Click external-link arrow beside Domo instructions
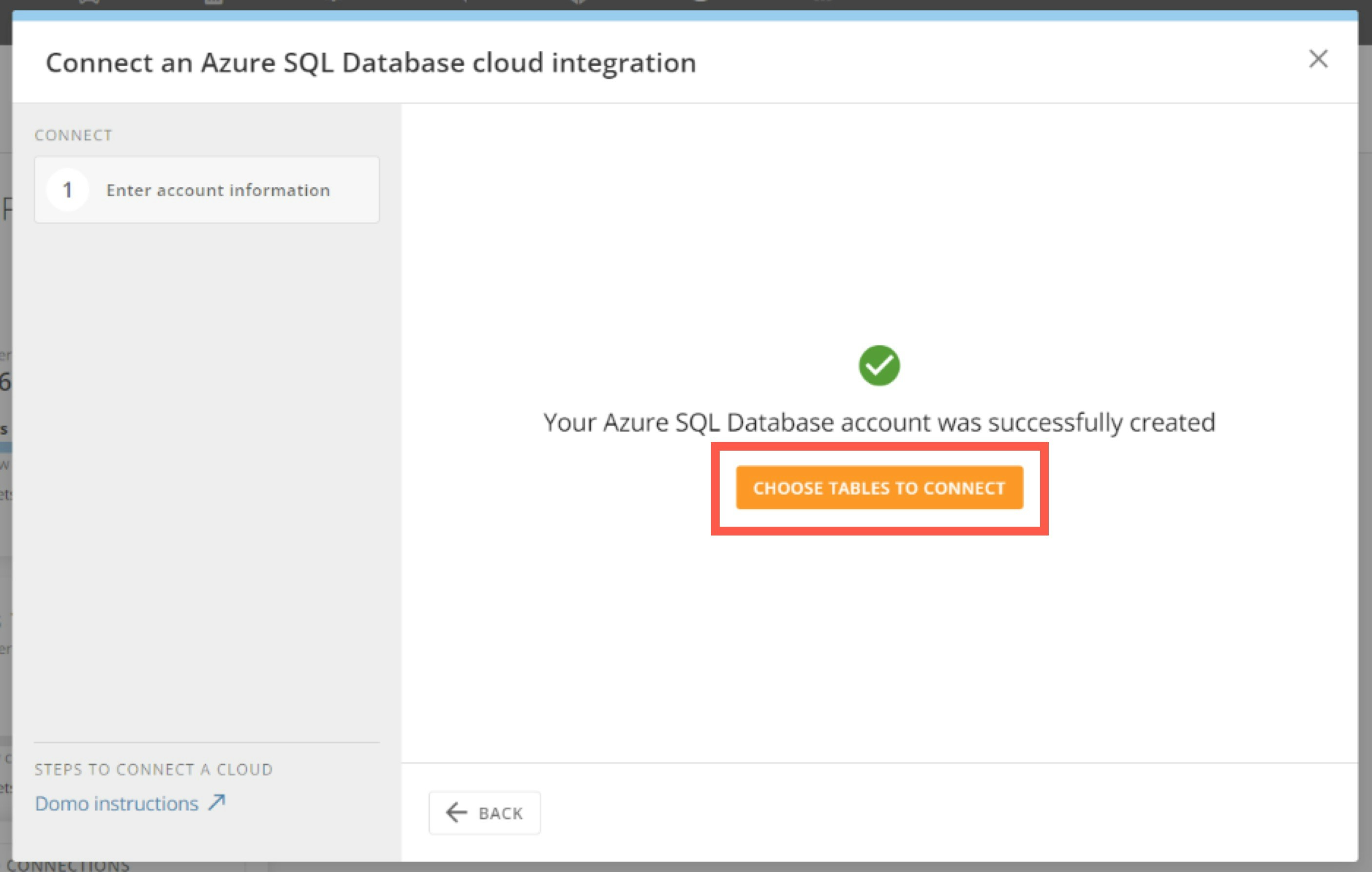 (216, 802)
